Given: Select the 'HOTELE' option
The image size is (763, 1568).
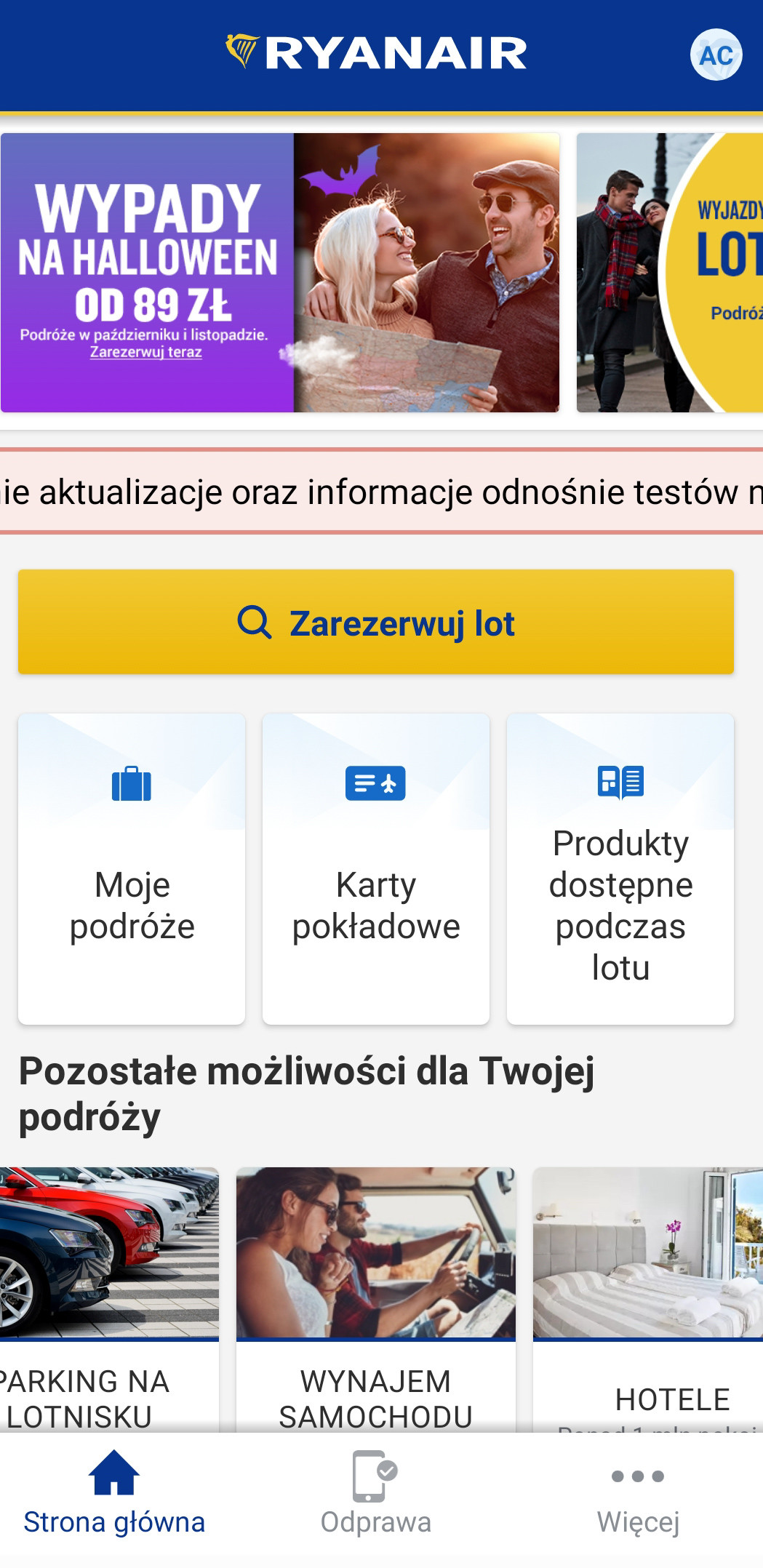Looking at the screenshot, I should (x=673, y=1399).
